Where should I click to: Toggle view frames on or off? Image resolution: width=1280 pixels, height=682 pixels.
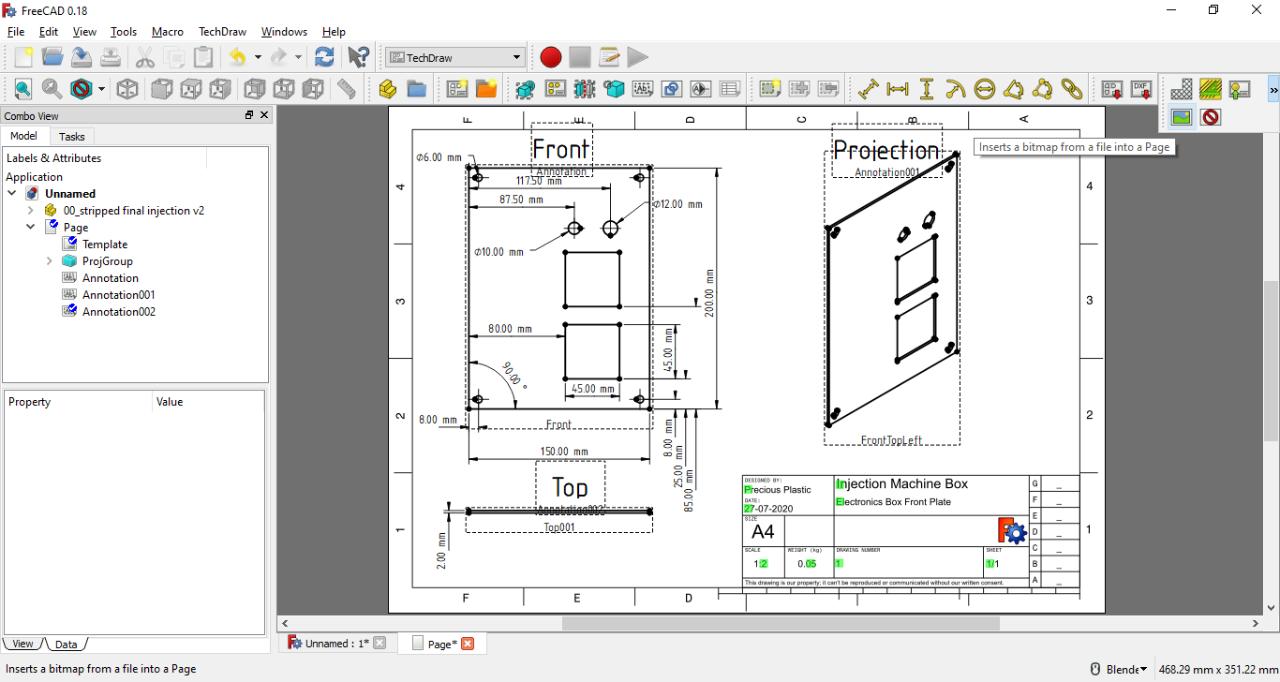click(x=1211, y=118)
